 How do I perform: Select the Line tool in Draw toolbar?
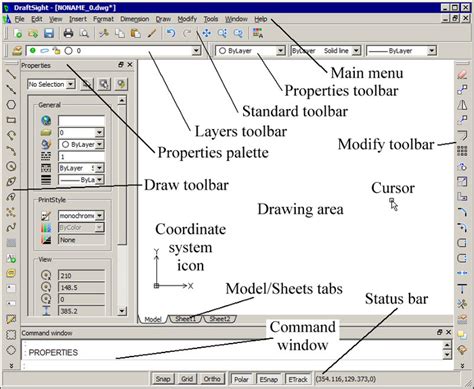pos(11,74)
